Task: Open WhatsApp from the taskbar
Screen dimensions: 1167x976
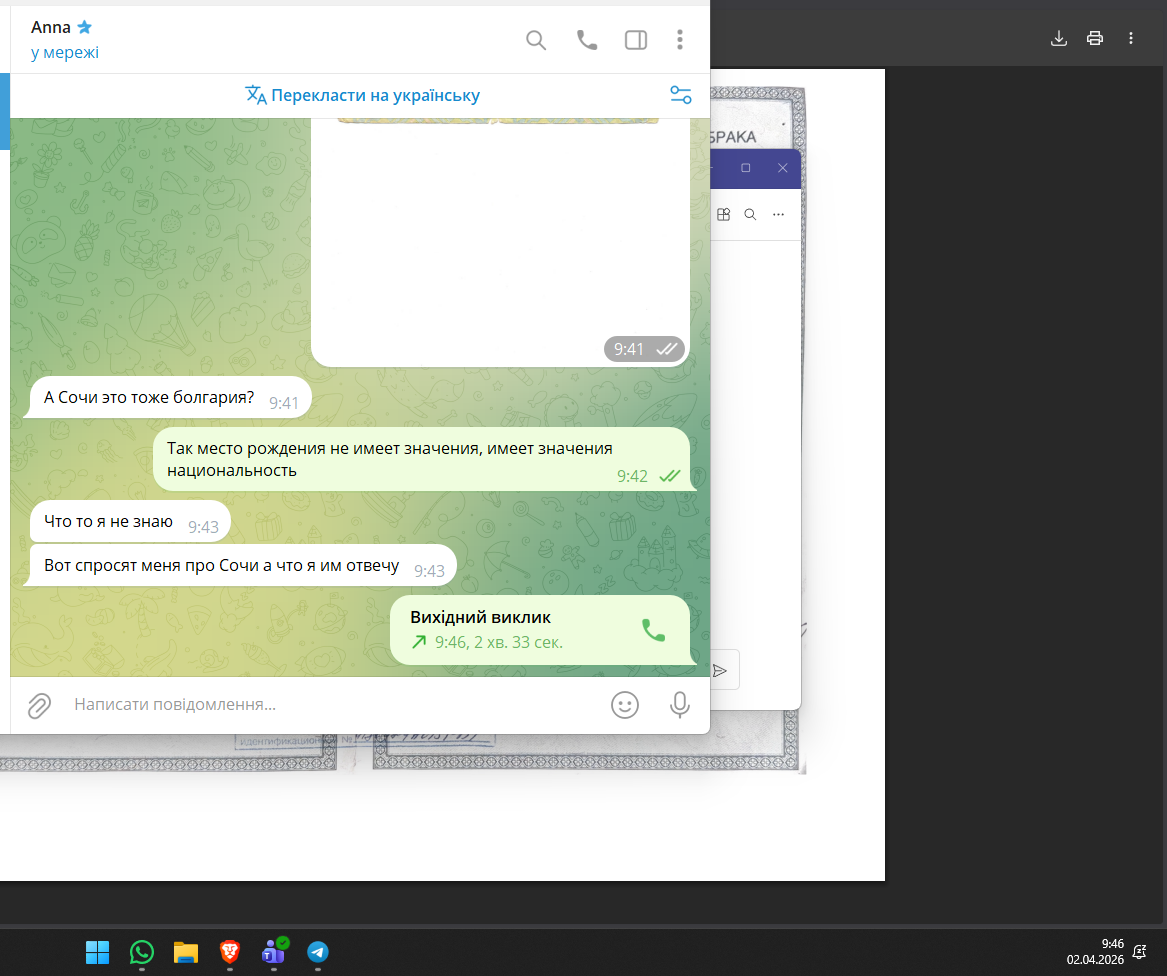Action: 141,952
